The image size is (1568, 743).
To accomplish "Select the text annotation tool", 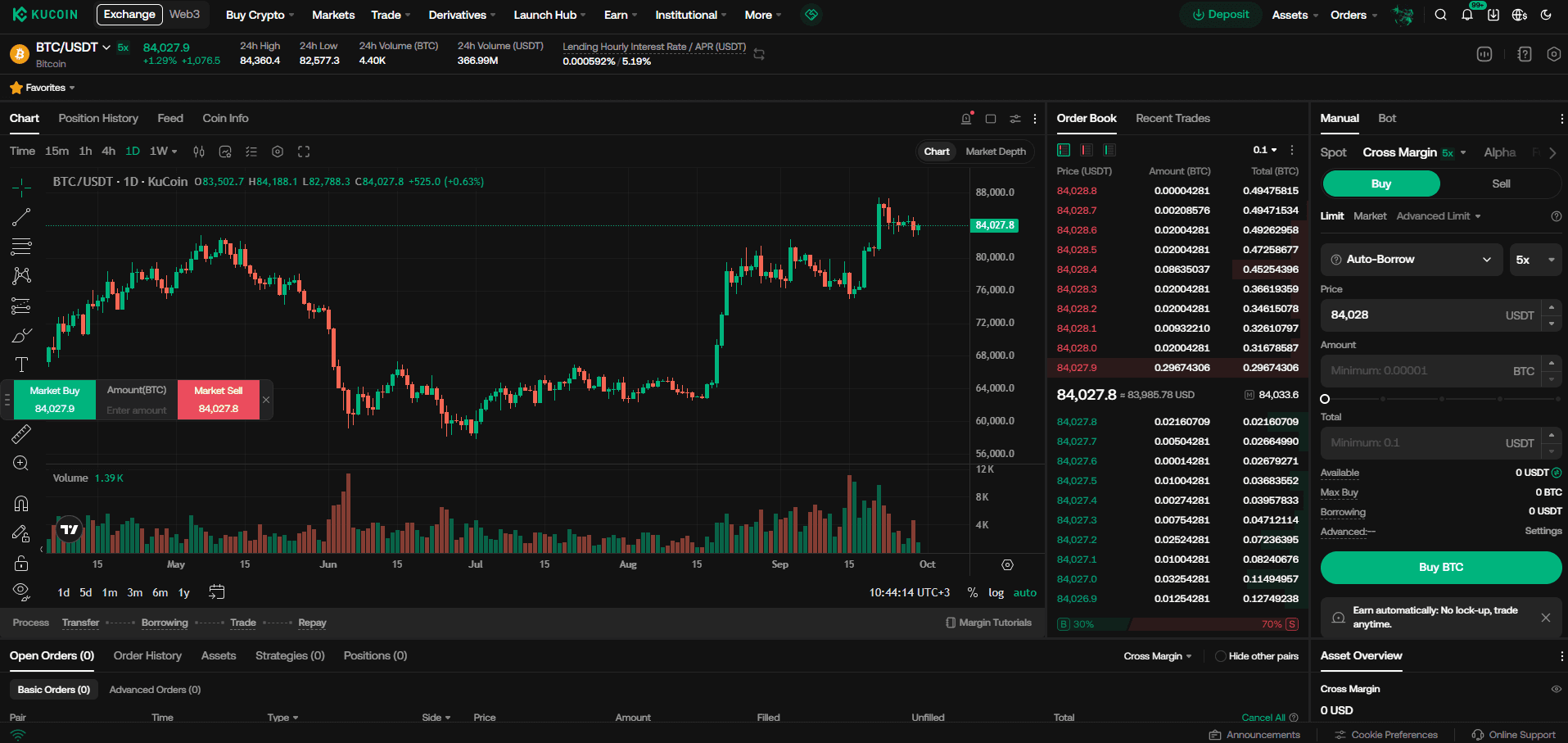I will click(21, 365).
